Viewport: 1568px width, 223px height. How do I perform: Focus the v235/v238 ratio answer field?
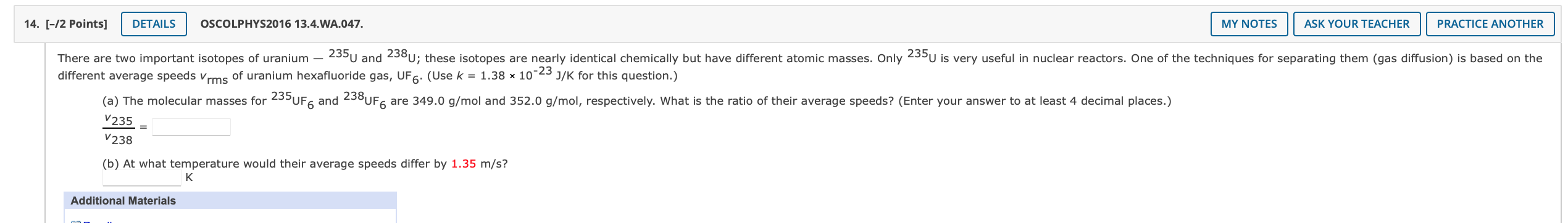(x=191, y=127)
